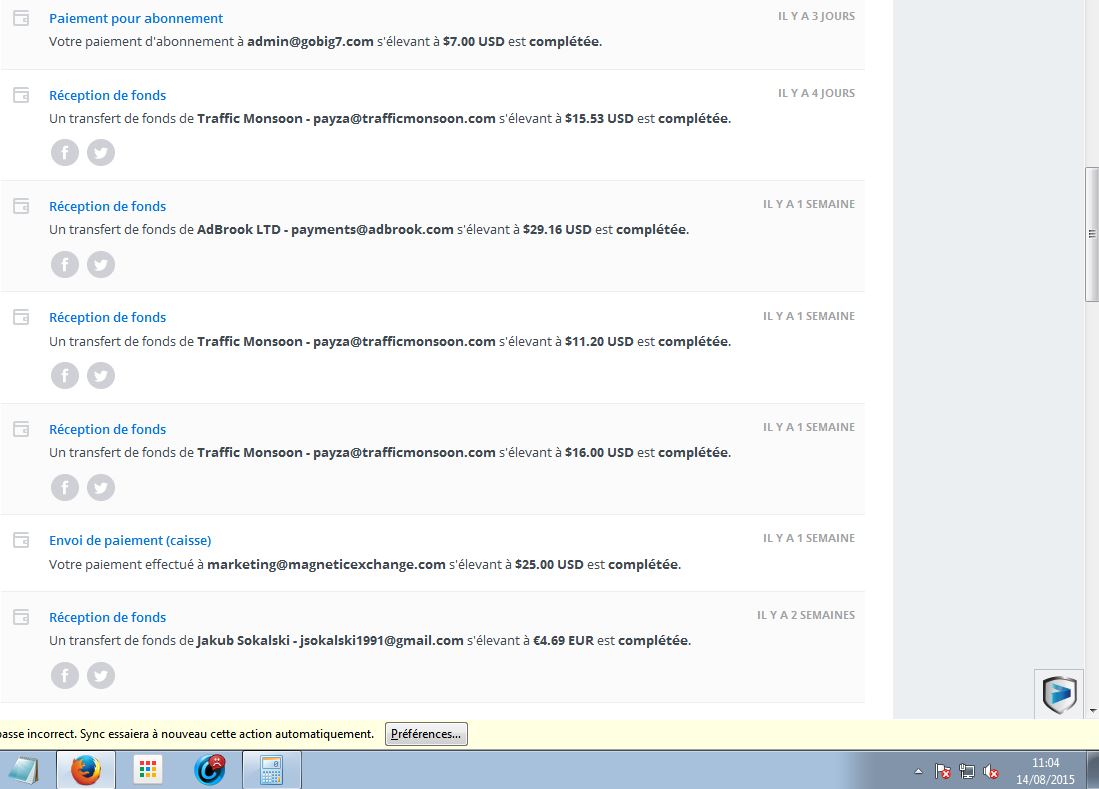Click the payments@adbrook.com address

(x=372, y=230)
